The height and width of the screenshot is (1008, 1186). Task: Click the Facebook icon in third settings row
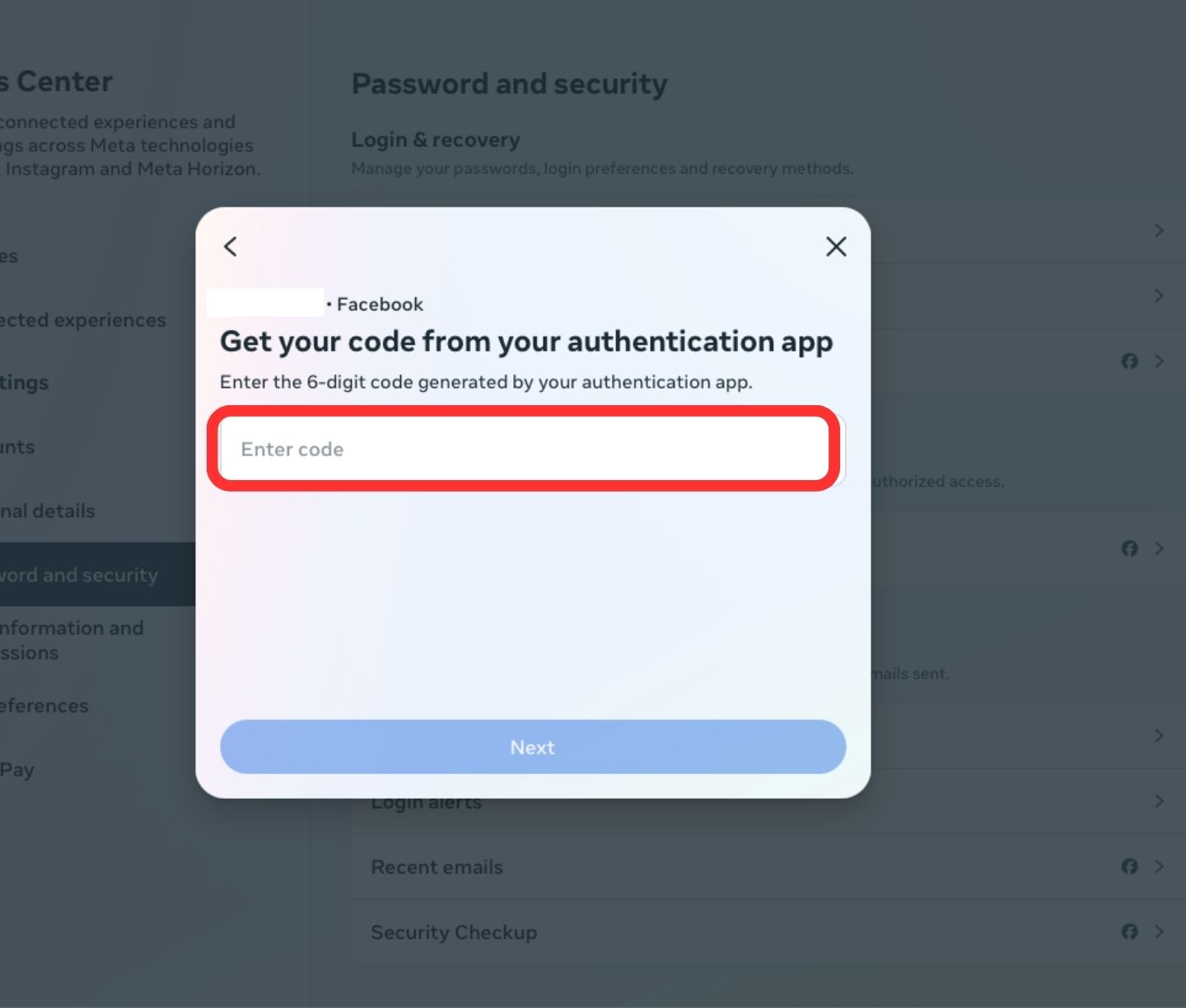pyautogui.click(x=1129, y=361)
